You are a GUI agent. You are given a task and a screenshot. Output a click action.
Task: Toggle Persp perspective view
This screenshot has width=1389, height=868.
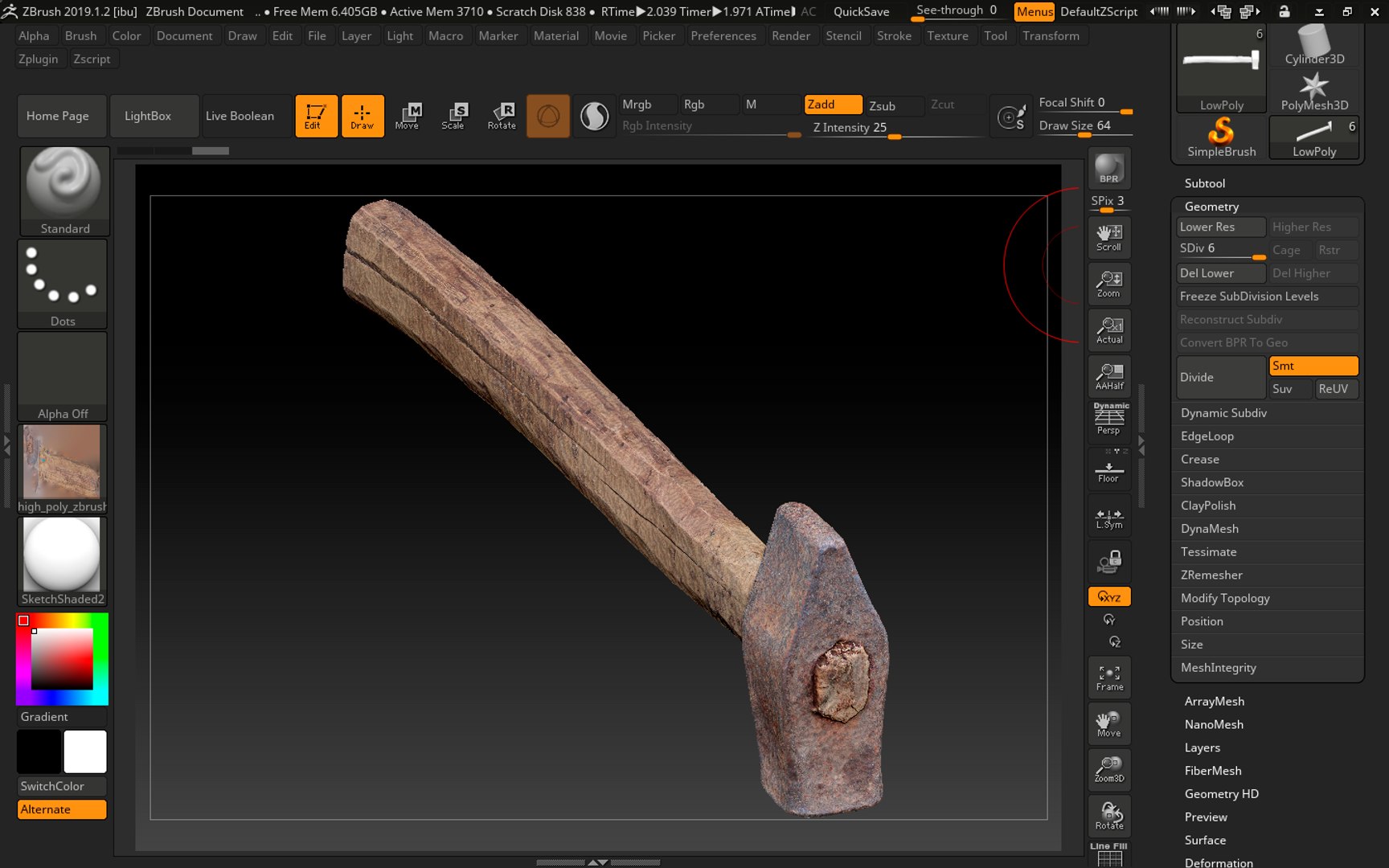tap(1109, 421)
